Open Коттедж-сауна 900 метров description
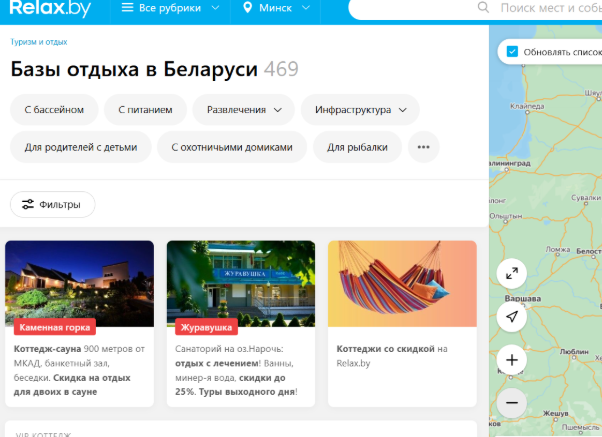This screenshot has width=602, height=437. 79,370
